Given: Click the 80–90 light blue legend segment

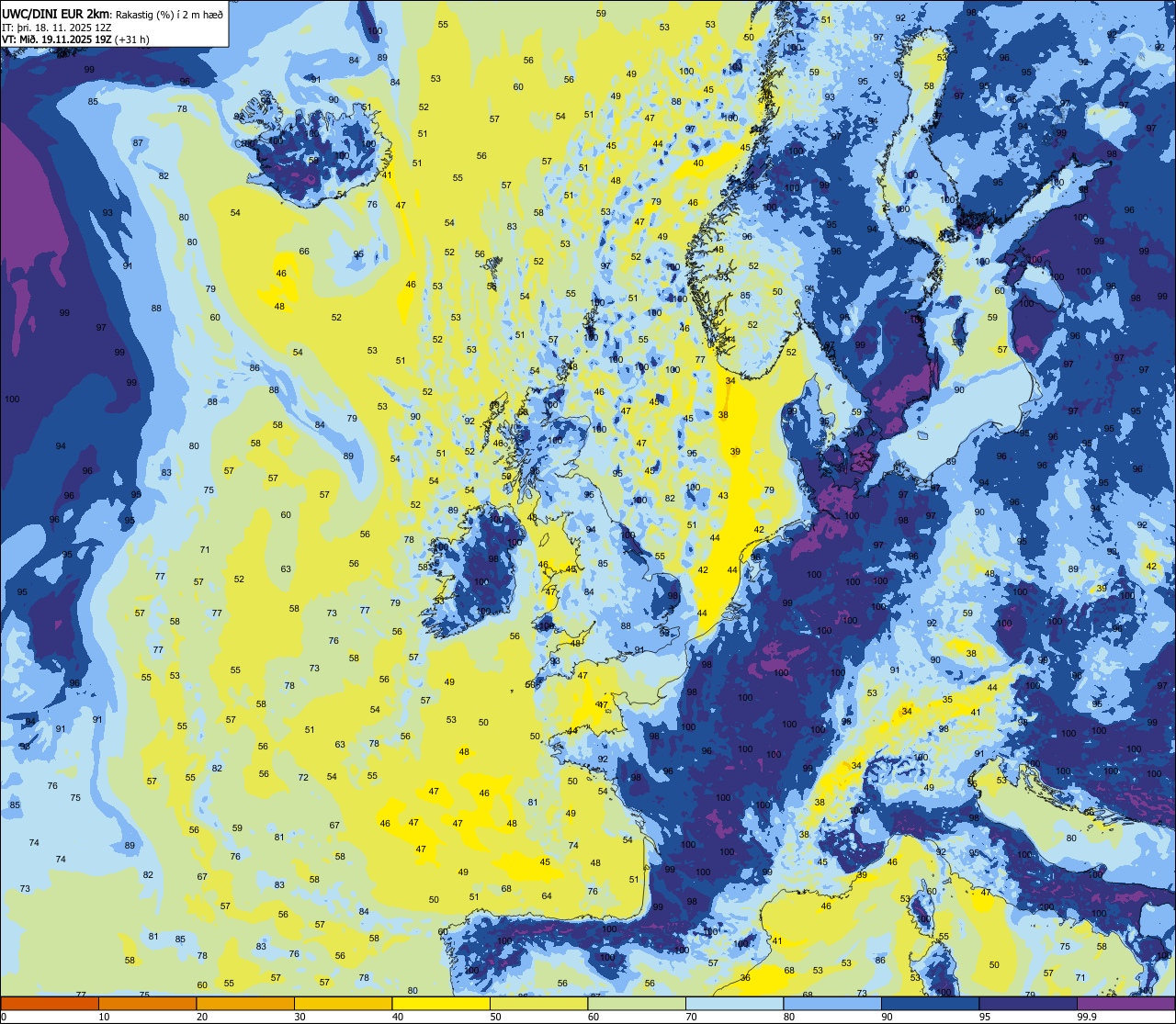Looking at the screenshot, I should 832,1003.
